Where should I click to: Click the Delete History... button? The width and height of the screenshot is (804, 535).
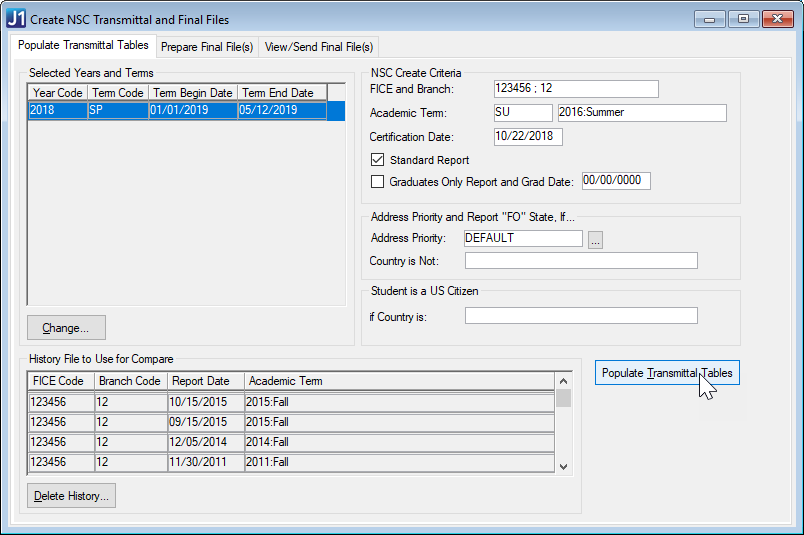click(x=72, y=496)
